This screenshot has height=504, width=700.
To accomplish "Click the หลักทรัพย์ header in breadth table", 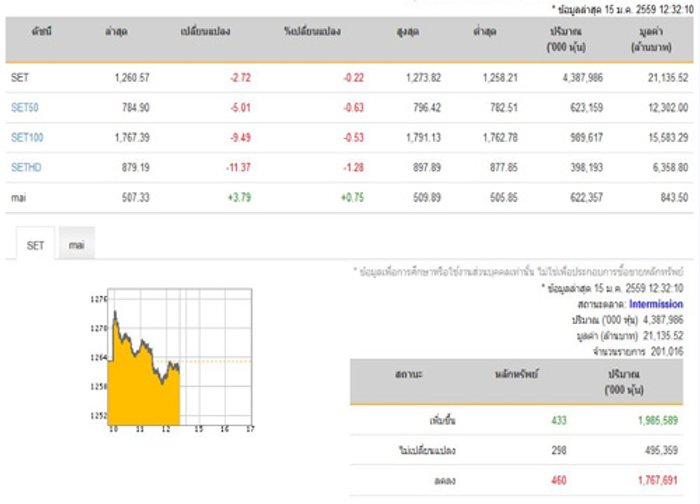I will tap(517, 374).
